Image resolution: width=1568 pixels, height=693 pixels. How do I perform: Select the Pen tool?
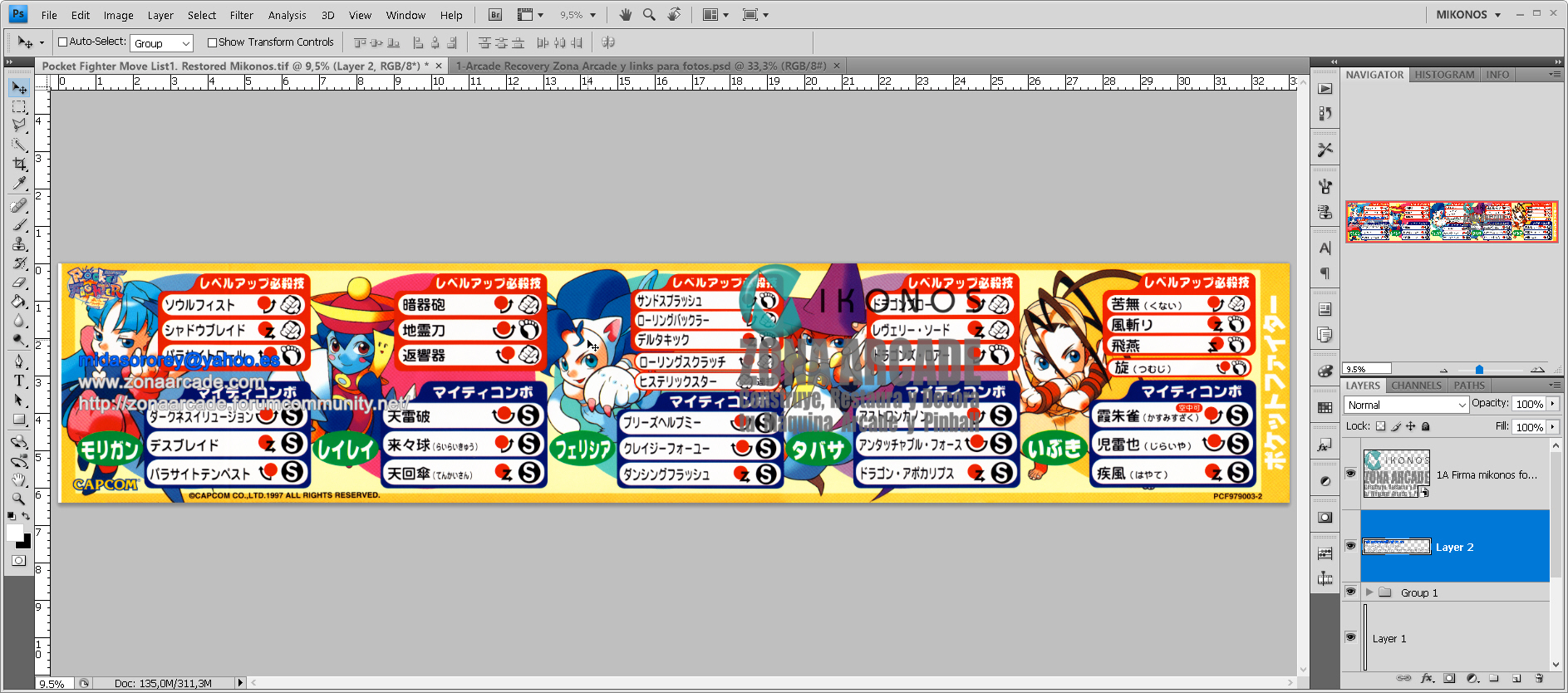point(19,361)
